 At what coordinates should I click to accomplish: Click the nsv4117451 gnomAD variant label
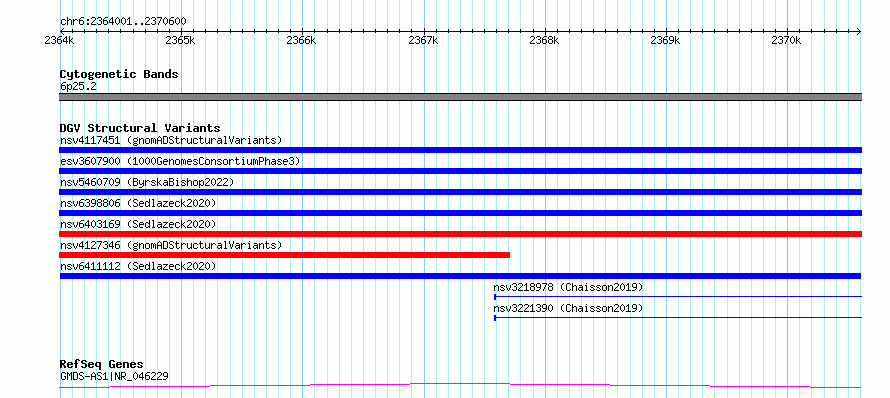pyautogui.click(x=171, y=140)
